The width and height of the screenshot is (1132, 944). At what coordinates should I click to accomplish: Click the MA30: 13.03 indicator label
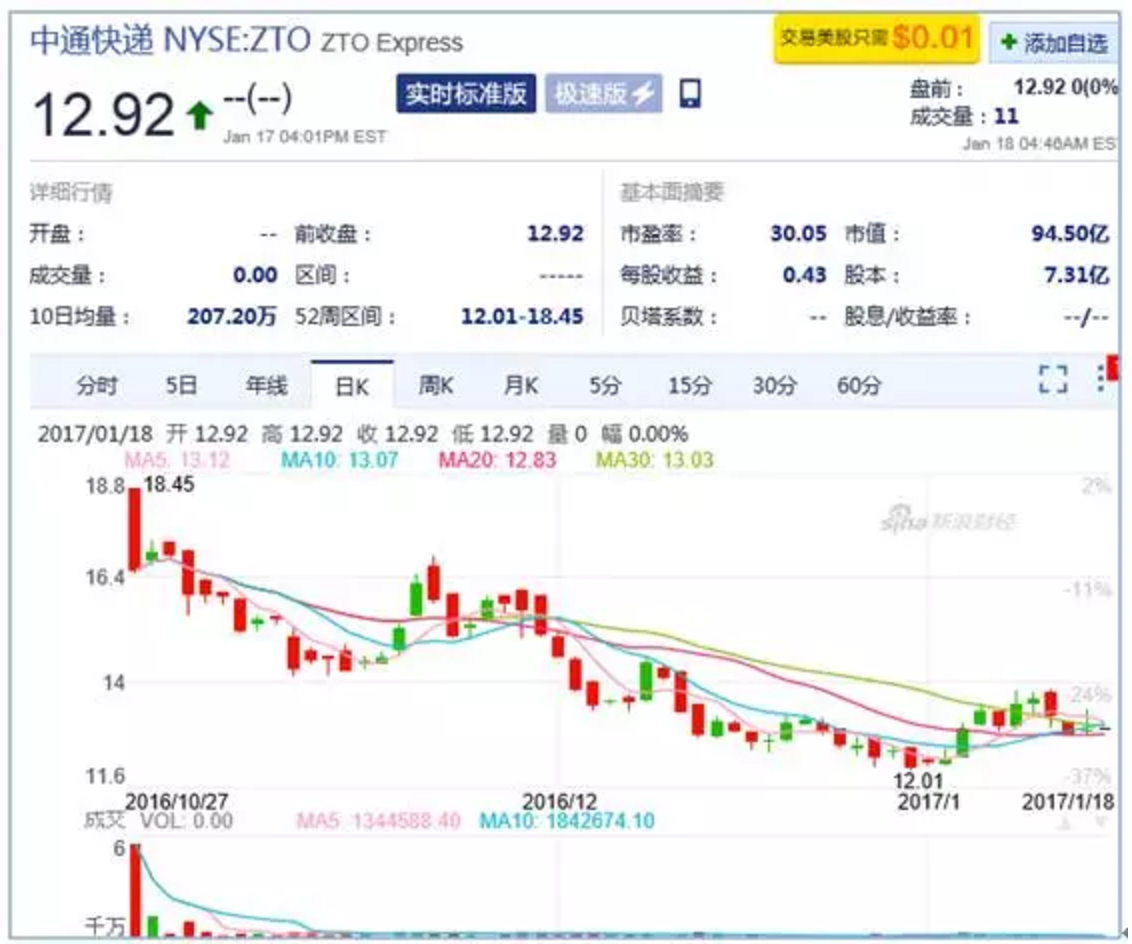(x=655, y=460)
